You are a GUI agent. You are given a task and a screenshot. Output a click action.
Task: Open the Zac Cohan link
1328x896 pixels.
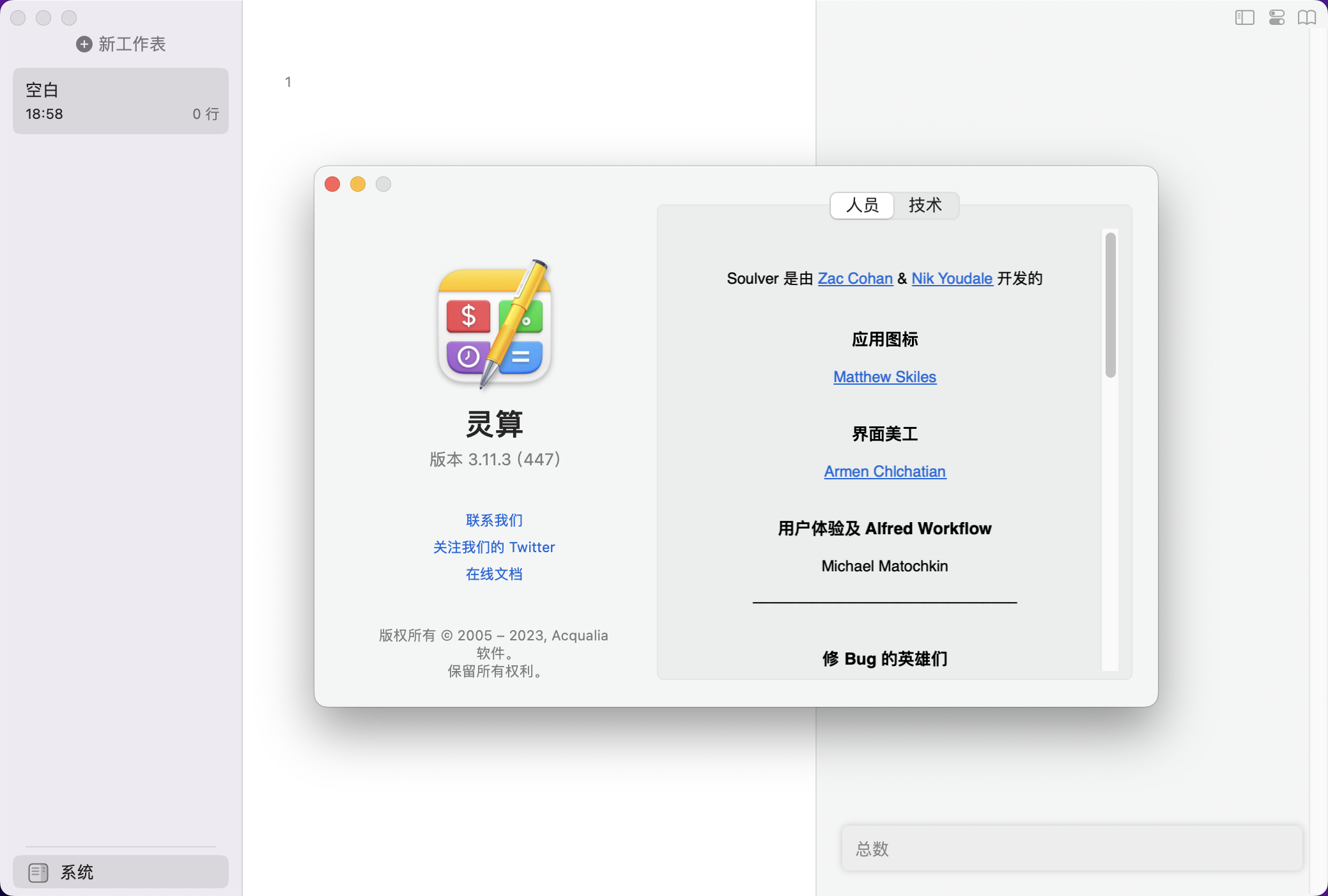click(855, 279)
